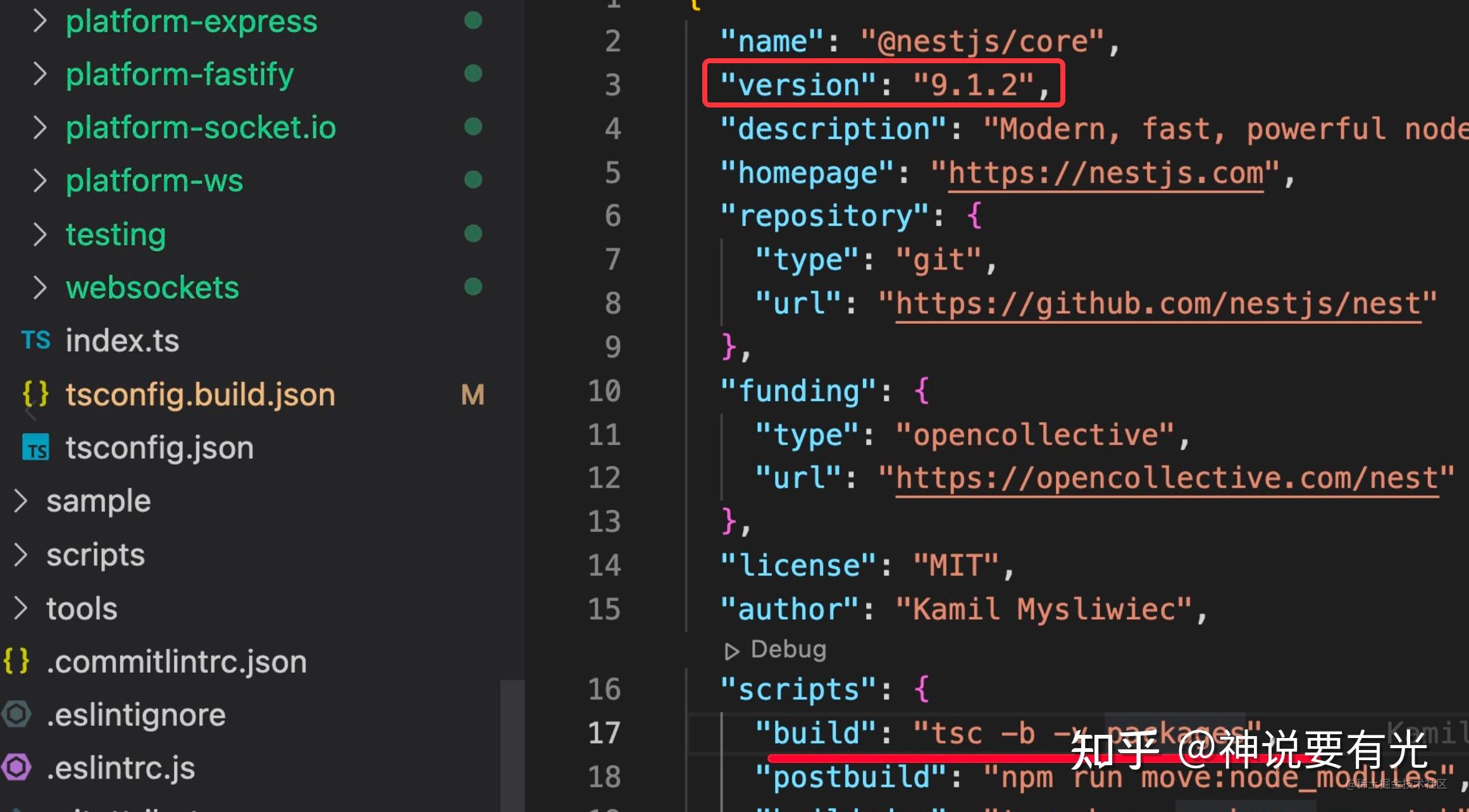Expand the platform-fastify folder
Screen dimensions: 1469x812
tap(39, 73)
